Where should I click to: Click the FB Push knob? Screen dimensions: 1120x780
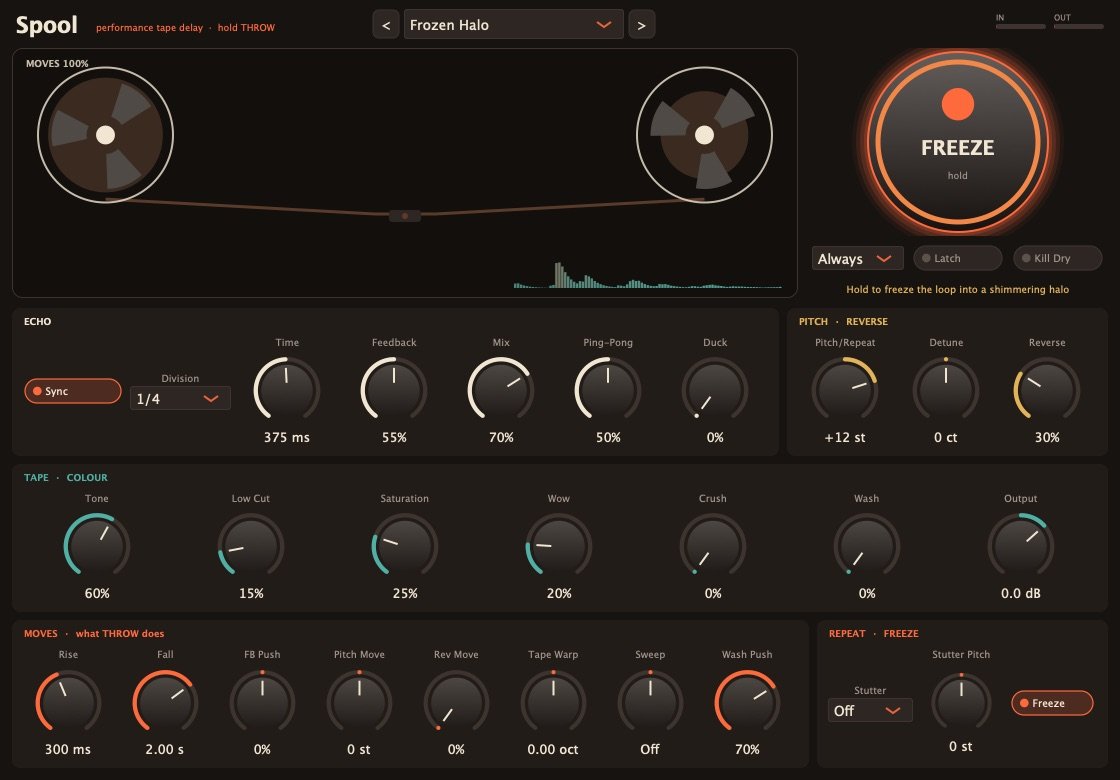[262, 702]
